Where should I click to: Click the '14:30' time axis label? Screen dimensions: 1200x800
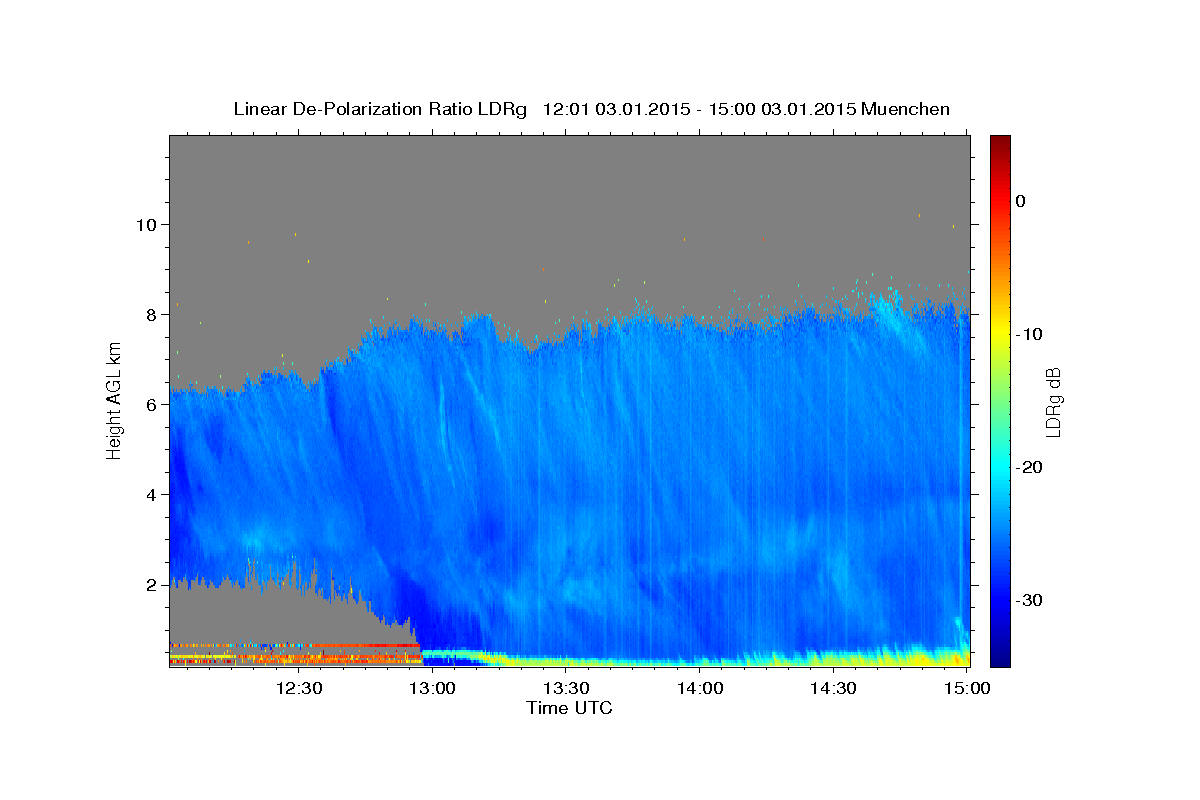[833, 689]
